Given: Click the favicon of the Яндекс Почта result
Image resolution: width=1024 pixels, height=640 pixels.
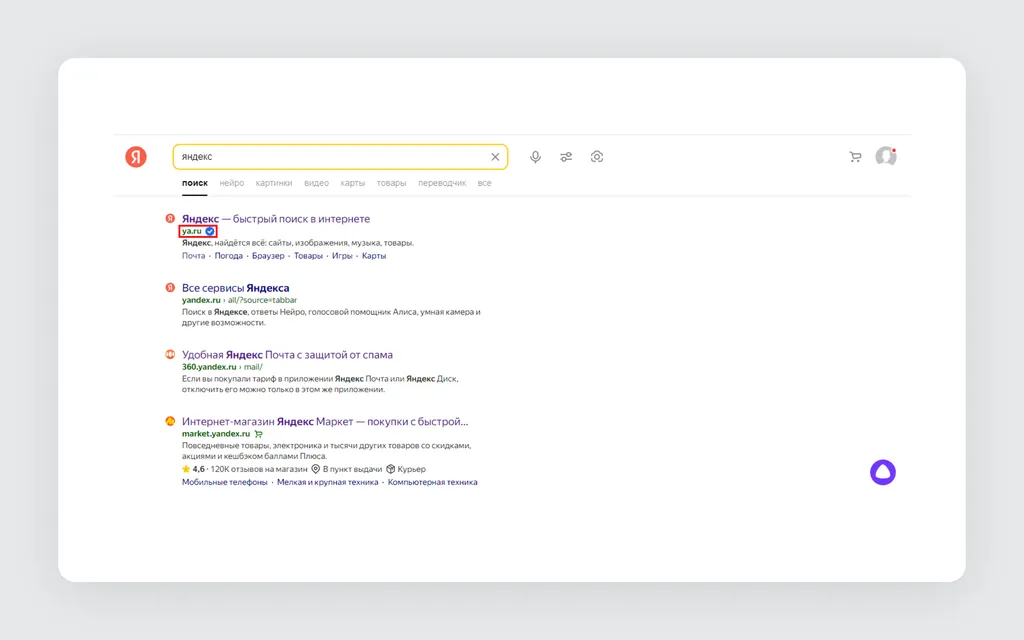Looking at the screenshot, I should [x=170, y=355].
